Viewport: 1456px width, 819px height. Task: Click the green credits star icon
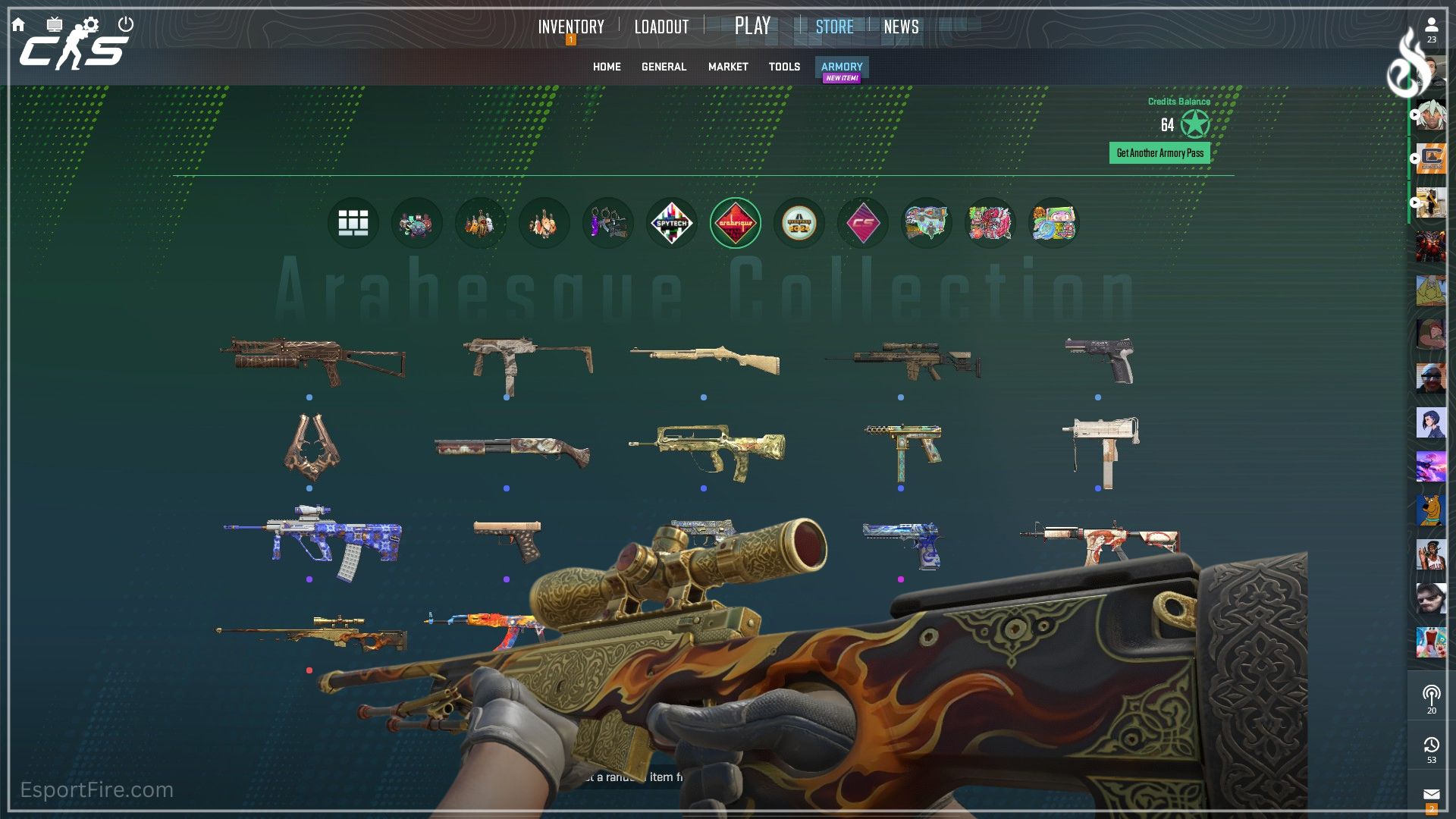[1195, 124]
